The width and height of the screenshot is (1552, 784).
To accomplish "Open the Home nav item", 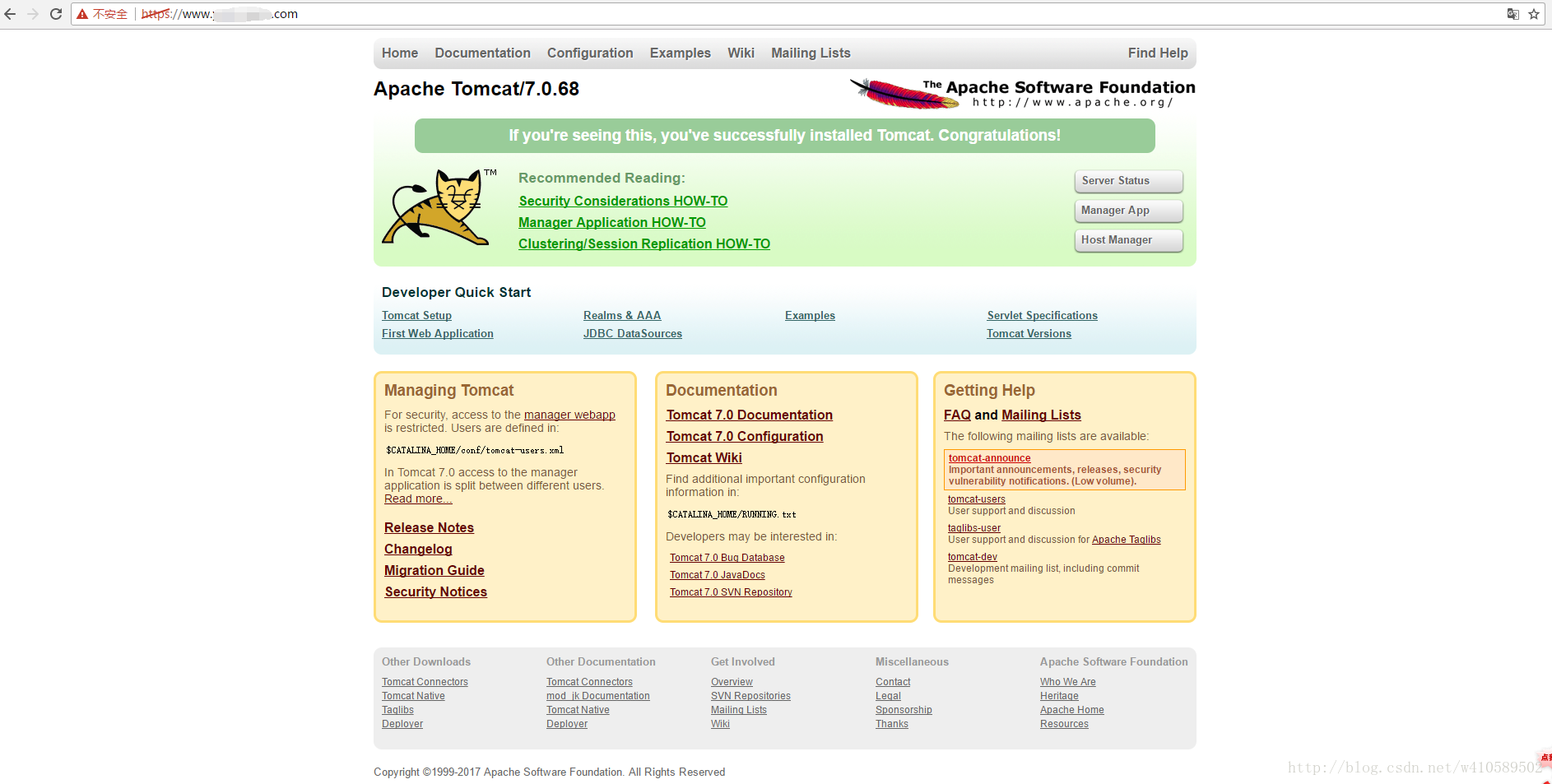I will coord(400,53).
